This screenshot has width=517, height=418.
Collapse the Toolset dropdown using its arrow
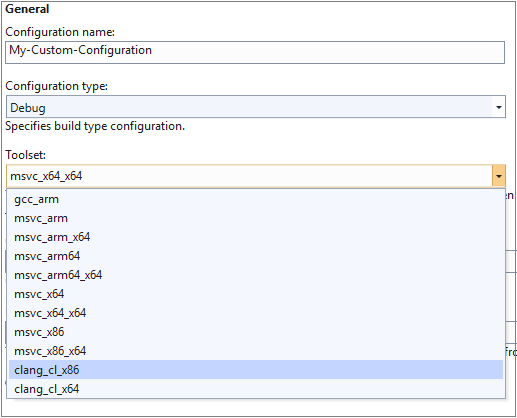499,176
